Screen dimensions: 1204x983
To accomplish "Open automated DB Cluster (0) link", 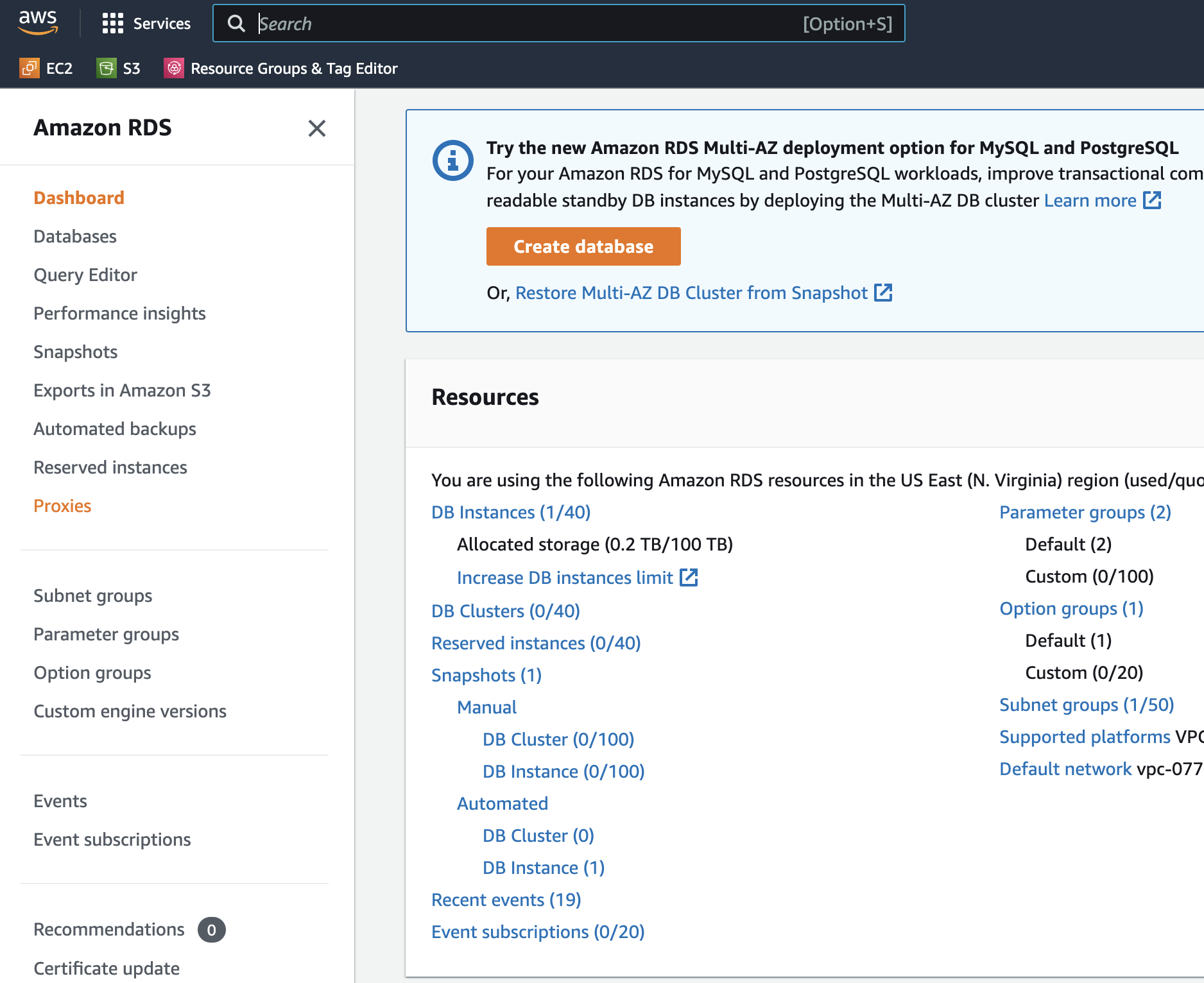I will pos(538,835).
